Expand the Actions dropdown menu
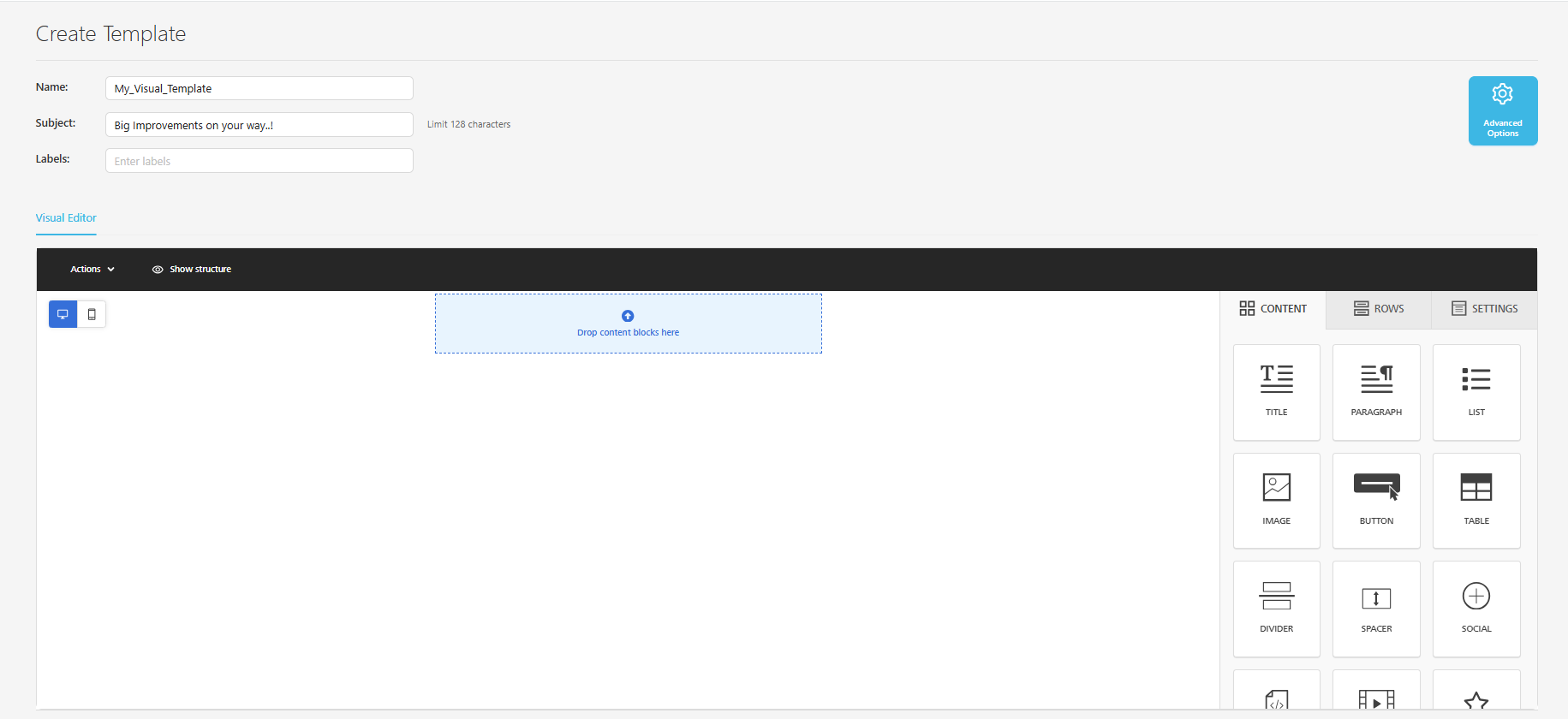 pos(92,269)
